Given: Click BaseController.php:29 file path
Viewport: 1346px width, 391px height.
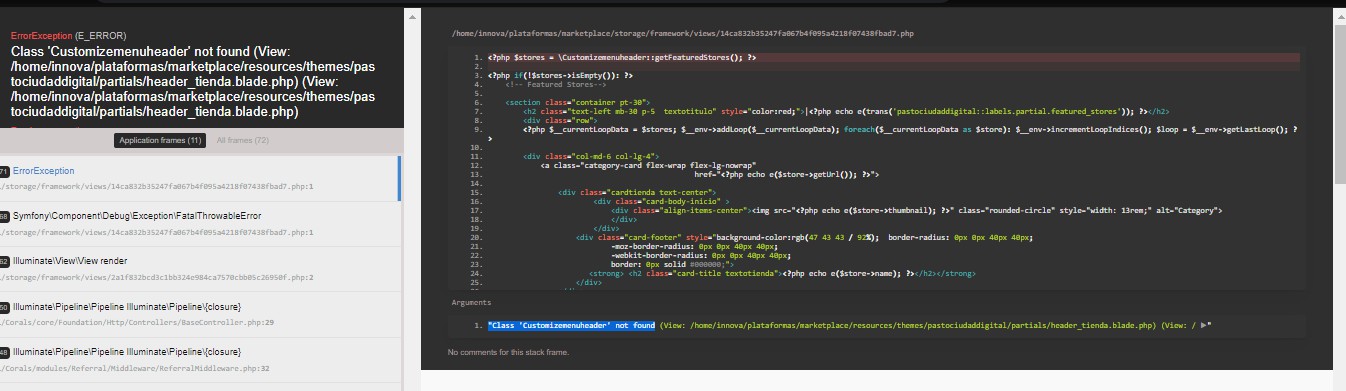Looking at the screenshot, I should (136, 323).
